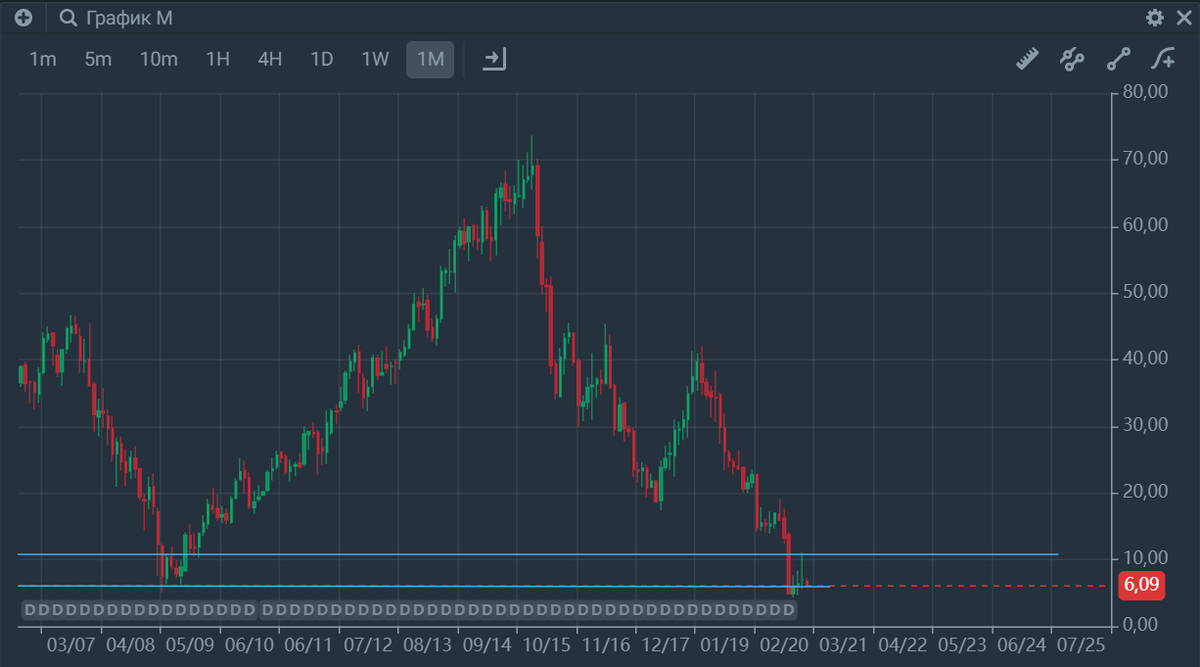Click the leftmost D dividend marker
This screenshot has height=667, width=1200.
28,609
